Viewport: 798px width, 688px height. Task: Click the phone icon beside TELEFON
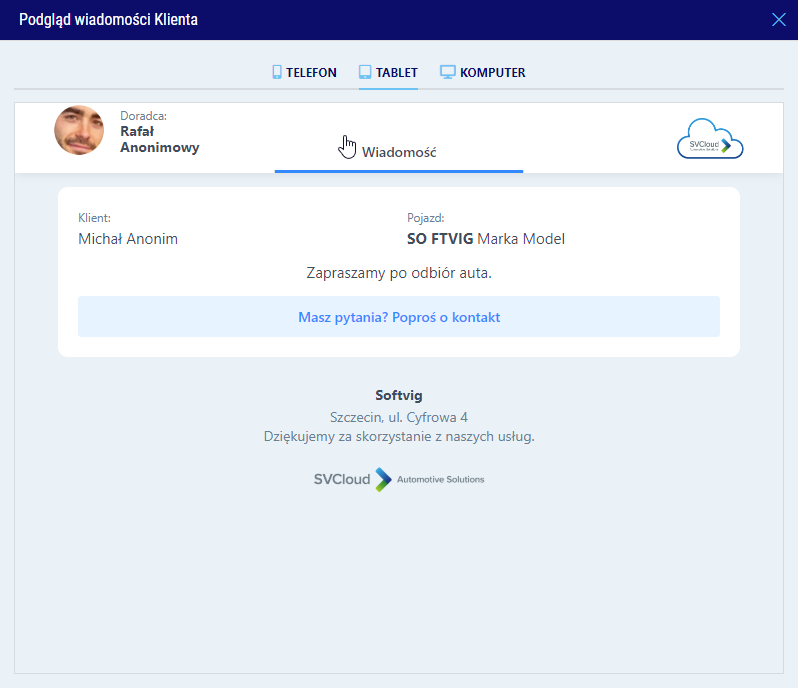[x=277, y=73]
